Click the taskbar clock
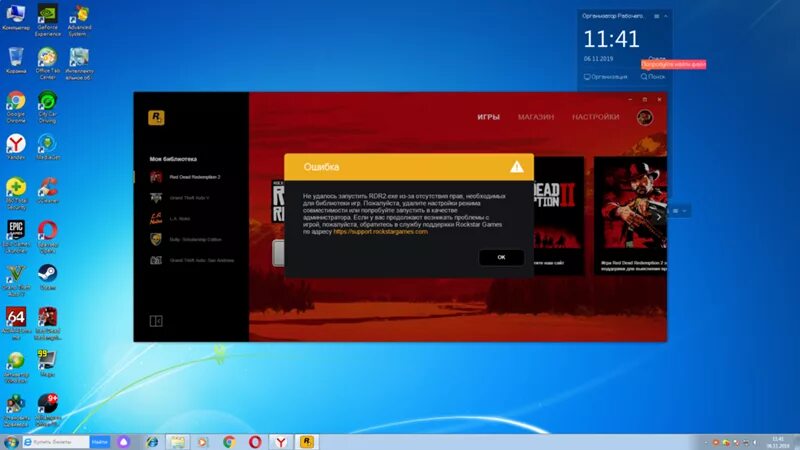The image size is (800, 450). click(x=778, y=442)
